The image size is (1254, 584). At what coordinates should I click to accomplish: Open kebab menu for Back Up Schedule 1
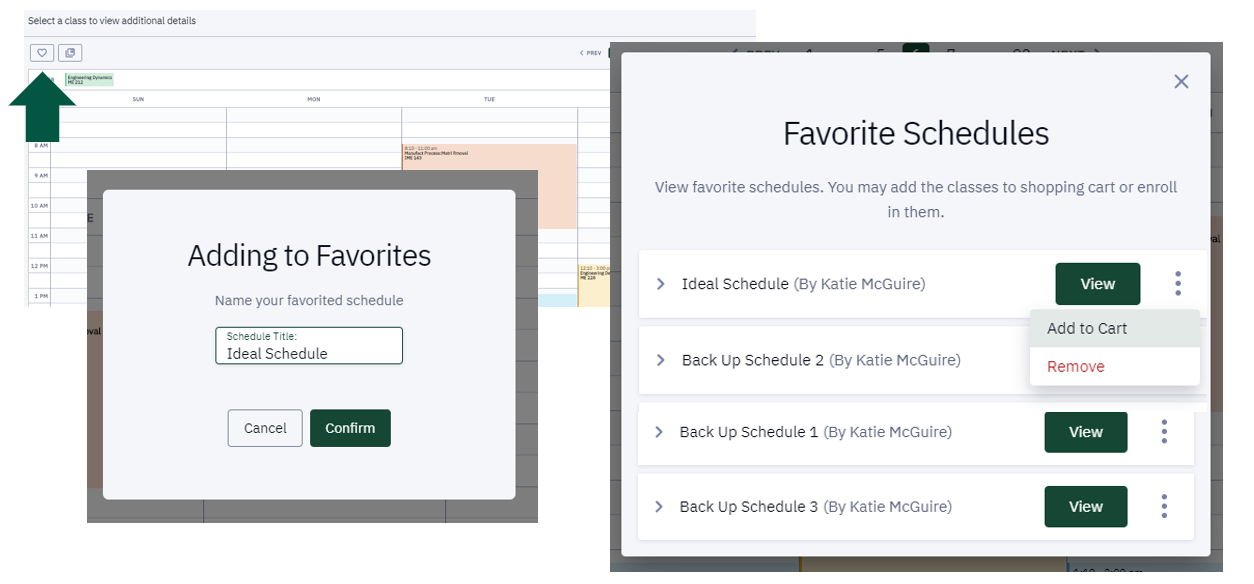click(1164, 432)
